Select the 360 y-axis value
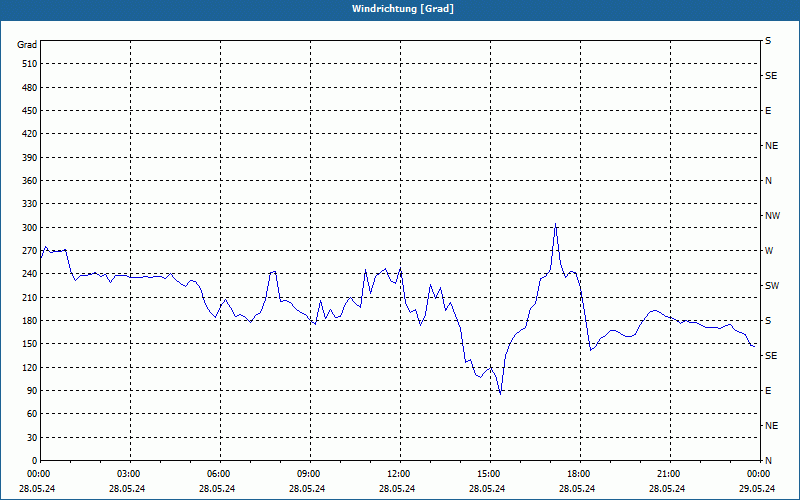 (x=30, y=181)
